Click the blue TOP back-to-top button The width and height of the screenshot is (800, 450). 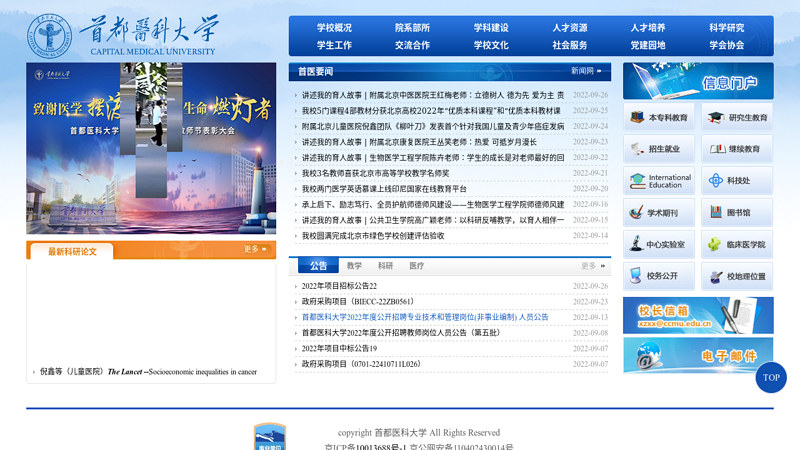[771, 378]
